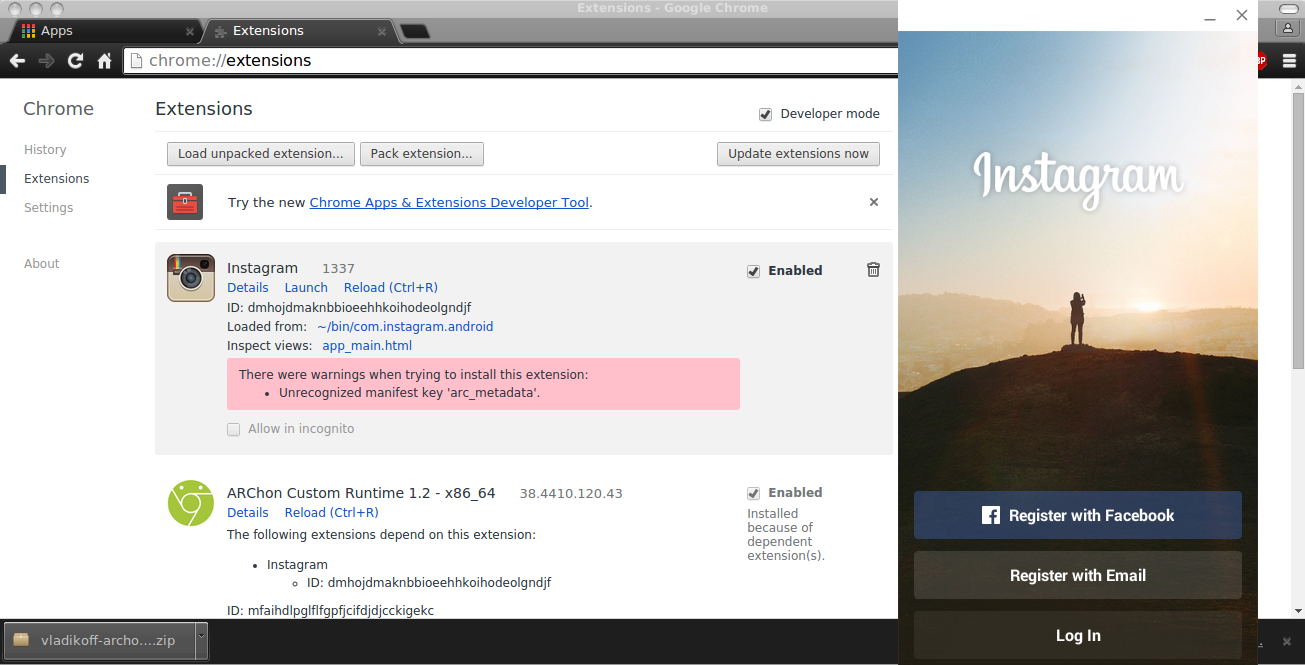Click Register with Email button
The image size is (1305, 665).
(1078, 575)
